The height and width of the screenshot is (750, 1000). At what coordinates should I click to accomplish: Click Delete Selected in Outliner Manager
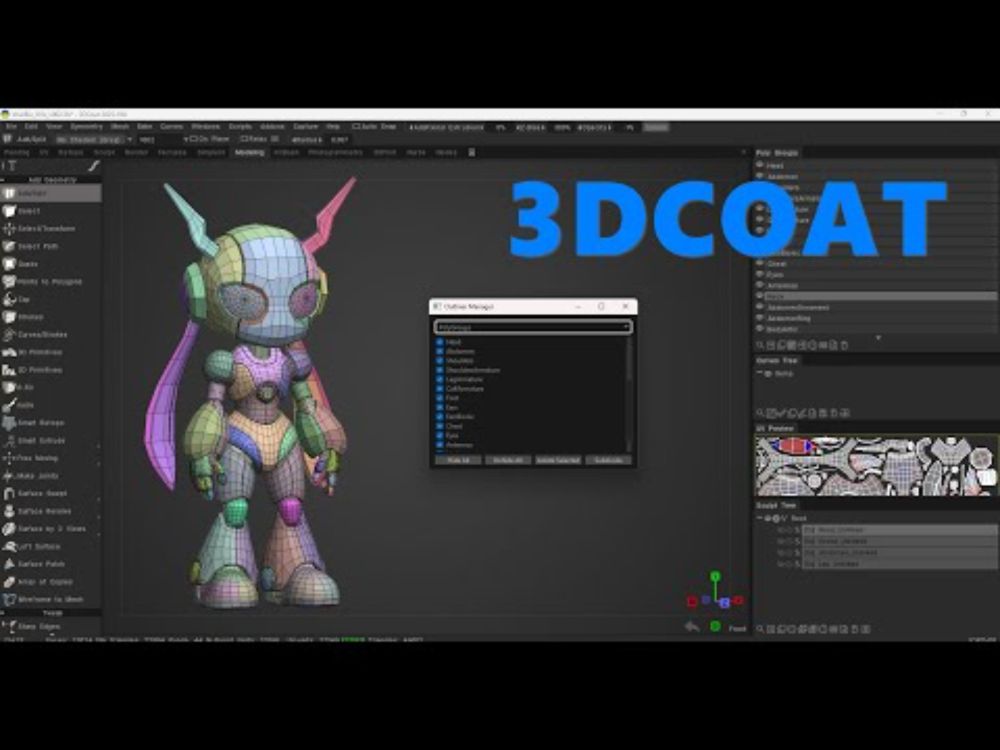(x=558, y=460)
